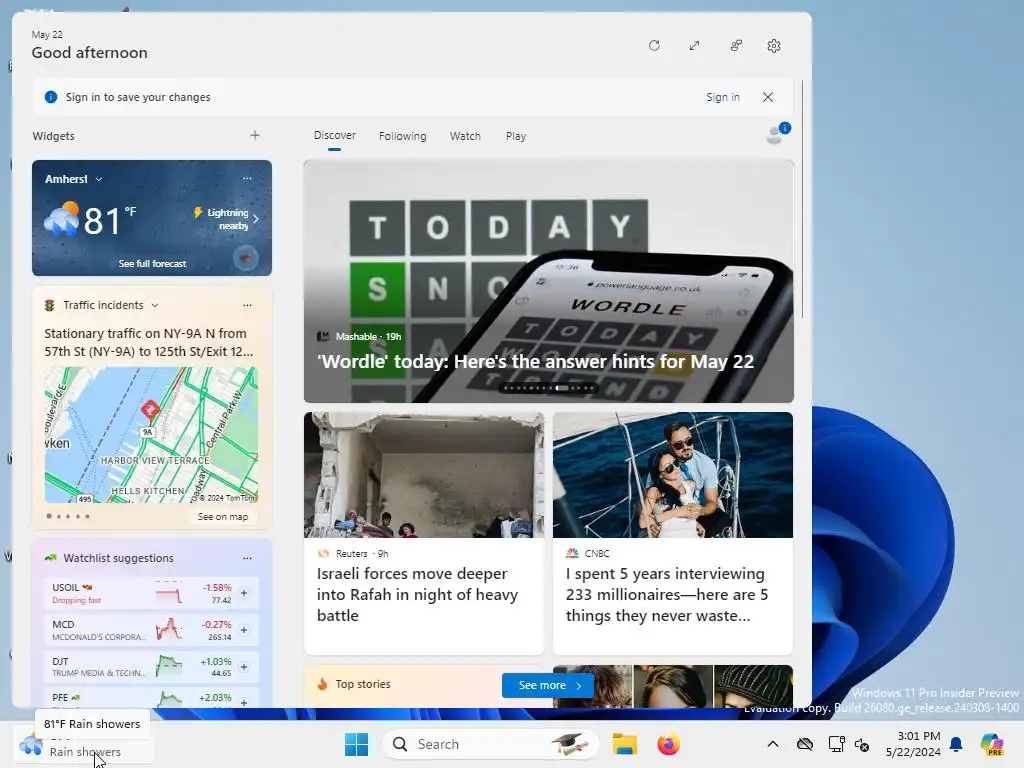Click the taskbar clock and date
The height and width of the screenshot is (768, 1024).
[913, 744]
